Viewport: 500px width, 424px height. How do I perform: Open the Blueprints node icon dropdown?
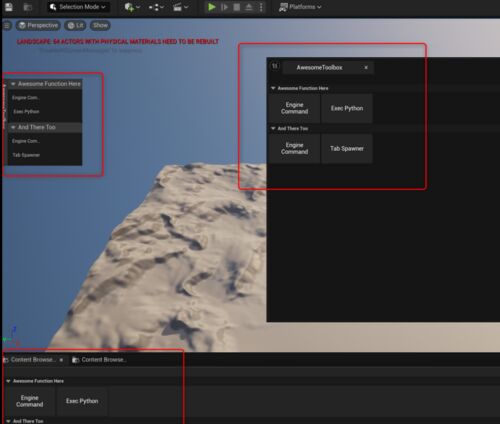156,7
